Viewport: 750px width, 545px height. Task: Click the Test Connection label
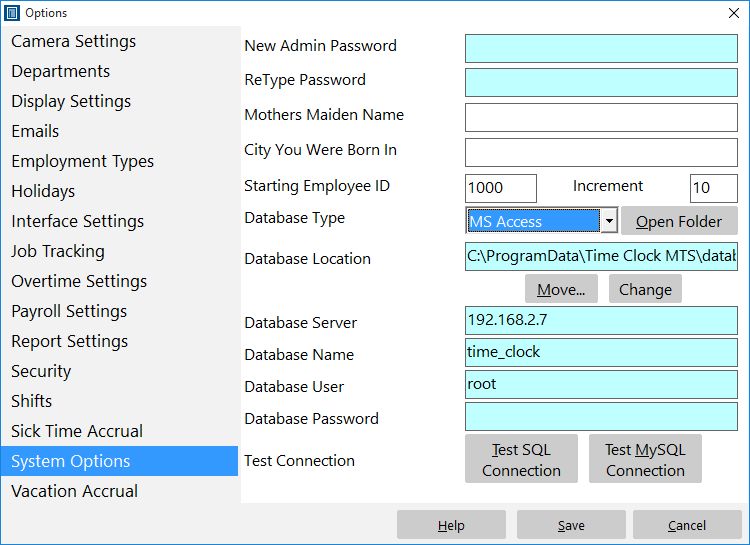click(299, 461)
